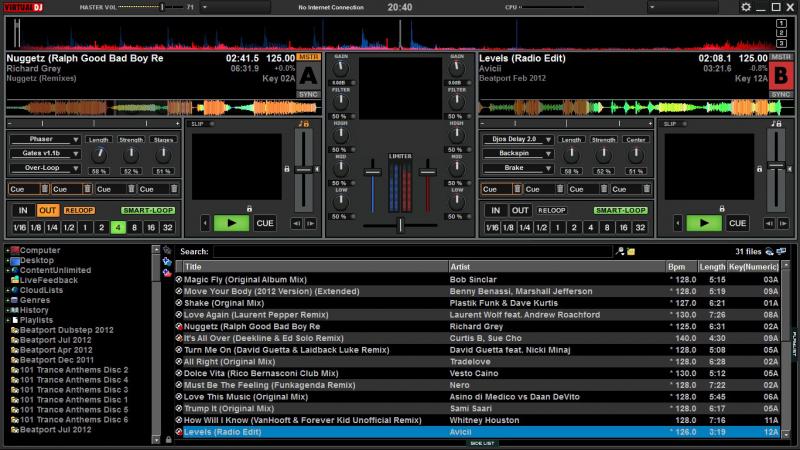The height and width of the screenshot is (450, 800).
Task: Click deck B key lock icon
Action: [777, 123]
